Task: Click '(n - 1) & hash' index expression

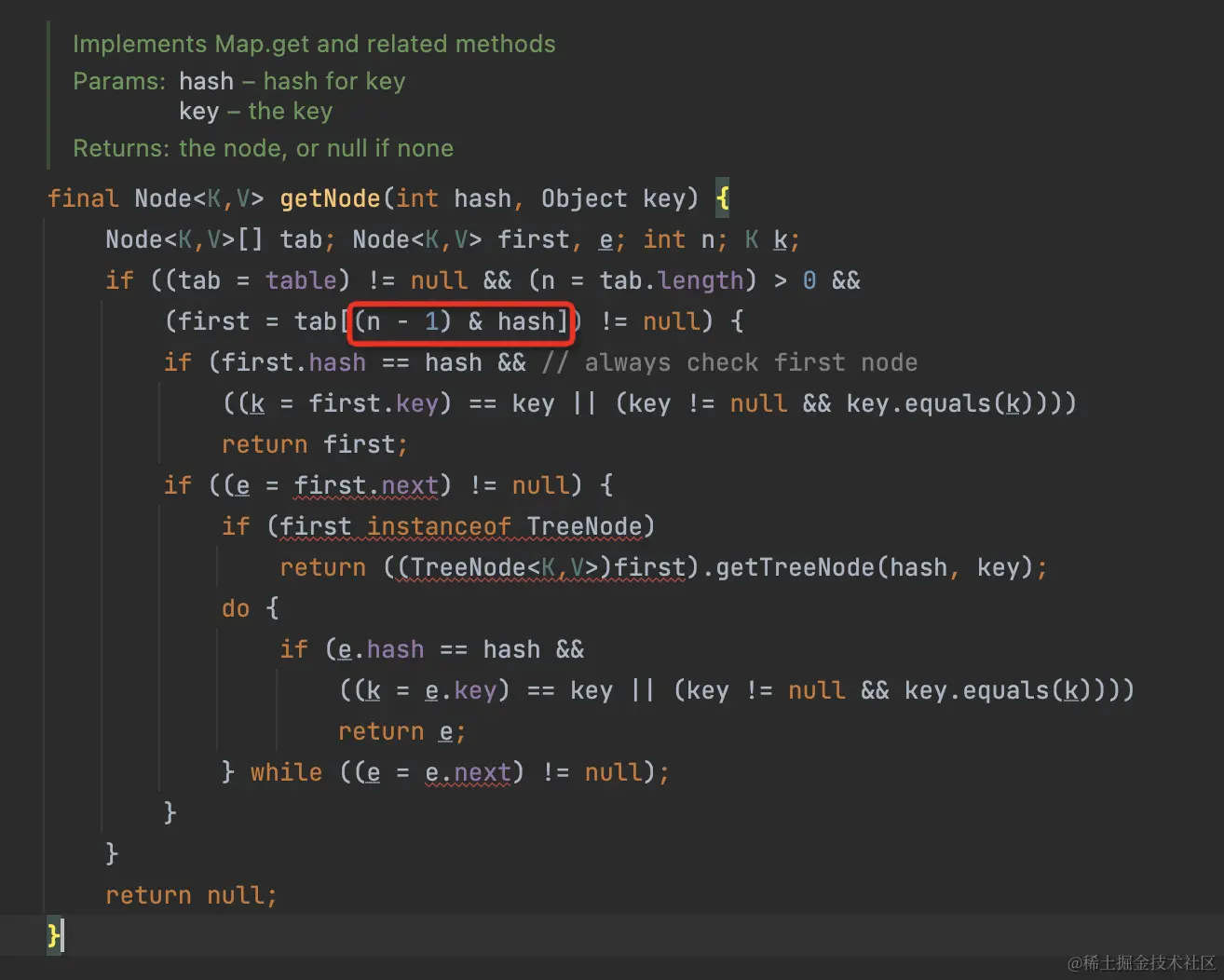Action: pos(456,321)
